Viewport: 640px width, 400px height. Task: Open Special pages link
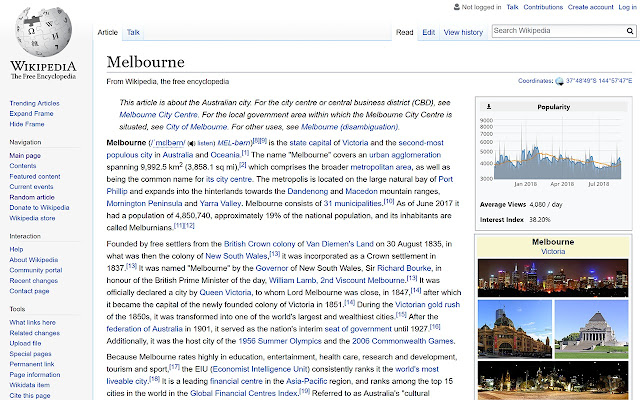(30, 354)
